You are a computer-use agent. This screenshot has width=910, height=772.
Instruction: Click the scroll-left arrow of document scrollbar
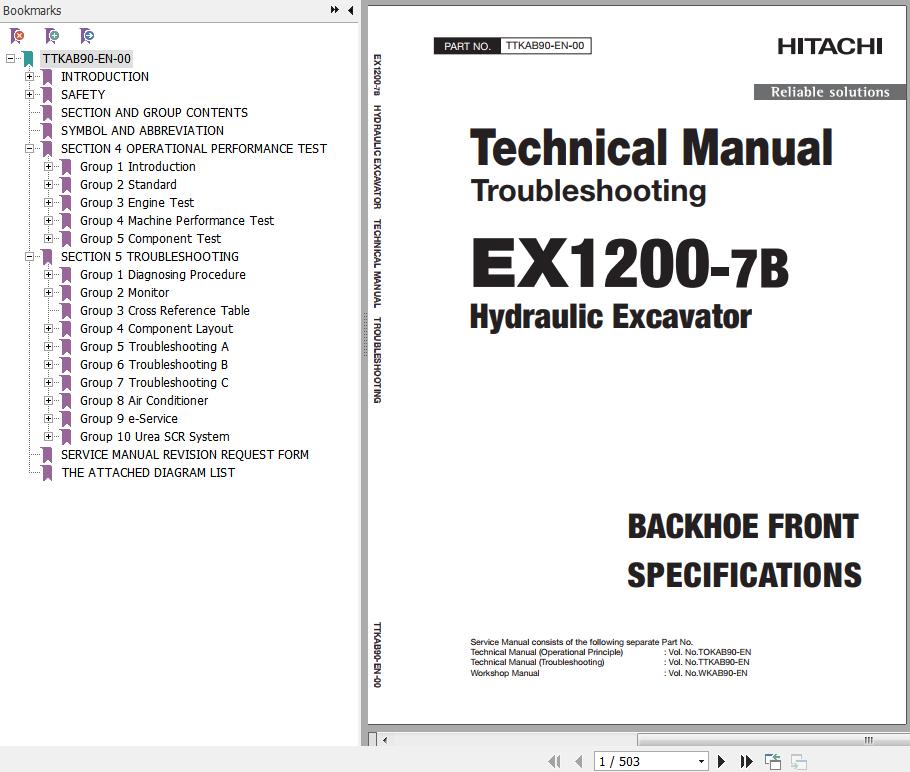385,740
